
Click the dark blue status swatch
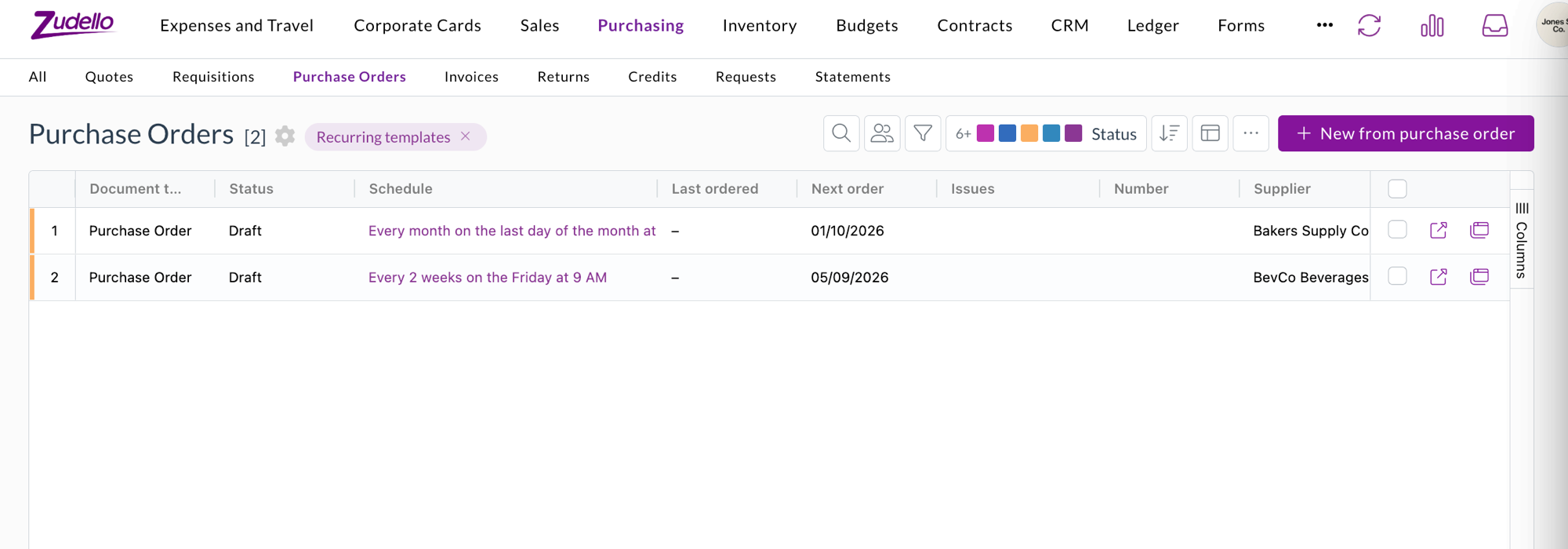point(1007,133)
